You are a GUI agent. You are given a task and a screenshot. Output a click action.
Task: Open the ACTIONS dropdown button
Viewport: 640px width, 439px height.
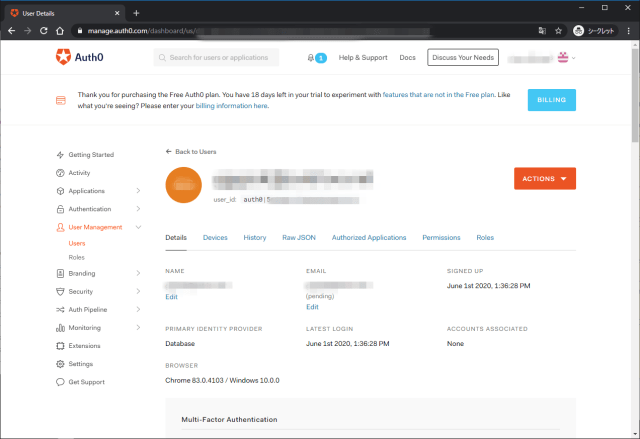545,179
